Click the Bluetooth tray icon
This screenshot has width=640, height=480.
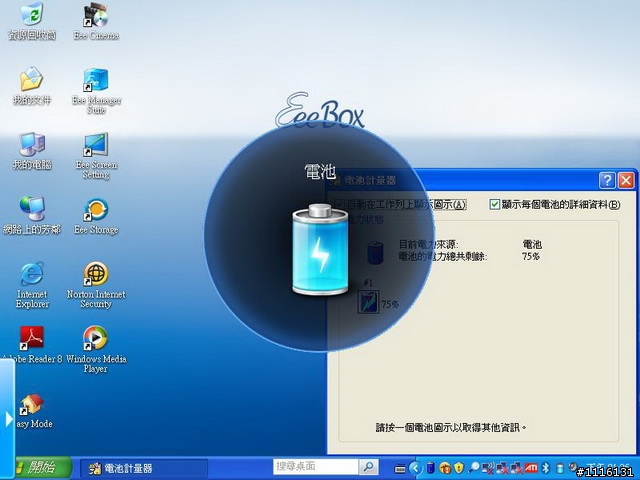pyautogui.click(x=546, y=468)
